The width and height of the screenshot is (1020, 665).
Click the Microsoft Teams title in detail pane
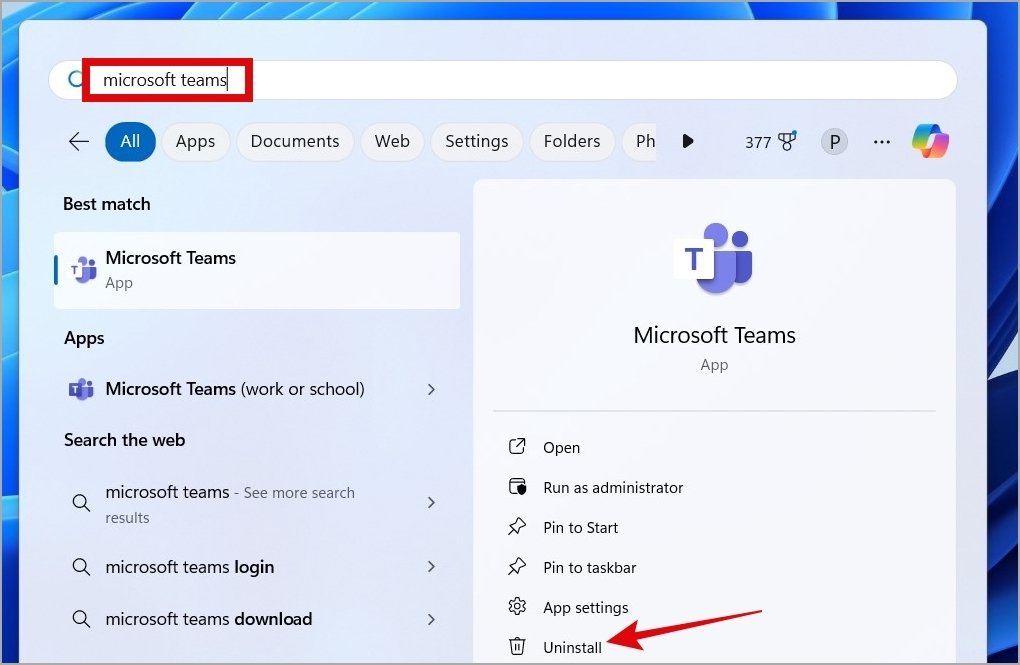click(714, 335)
